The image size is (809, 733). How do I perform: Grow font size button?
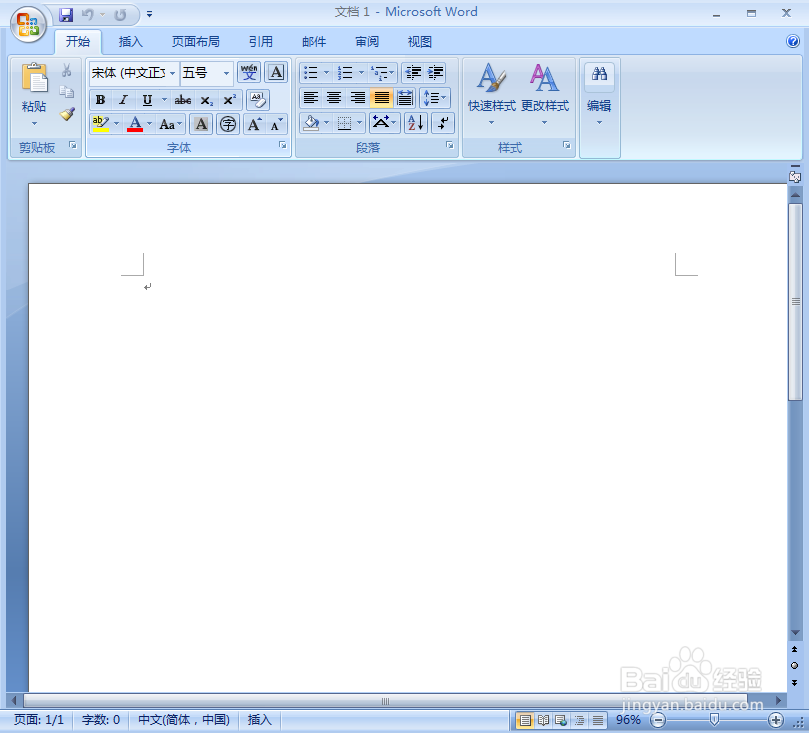(254, 124)
